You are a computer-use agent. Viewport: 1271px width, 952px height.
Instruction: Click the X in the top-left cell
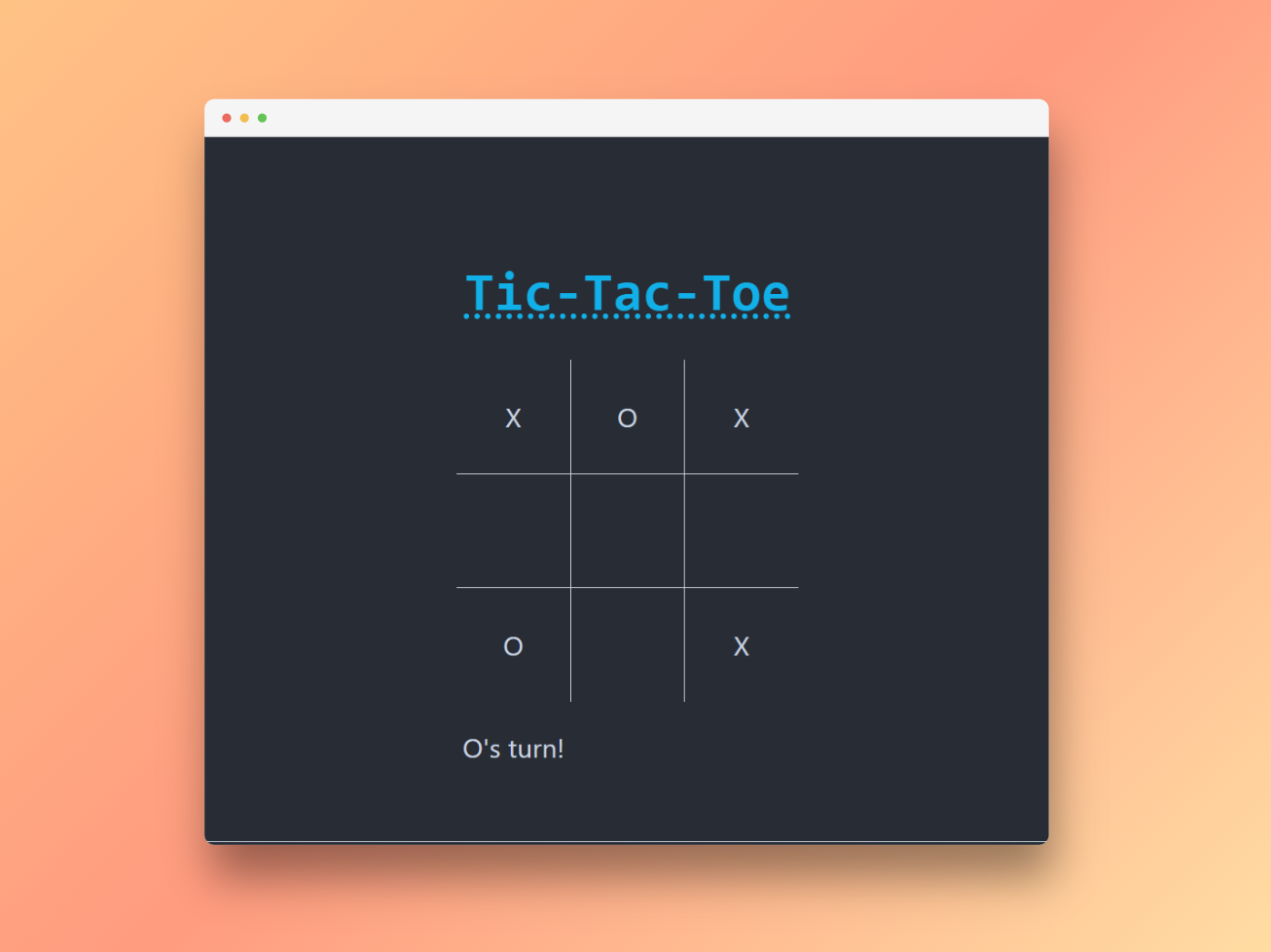513,418
